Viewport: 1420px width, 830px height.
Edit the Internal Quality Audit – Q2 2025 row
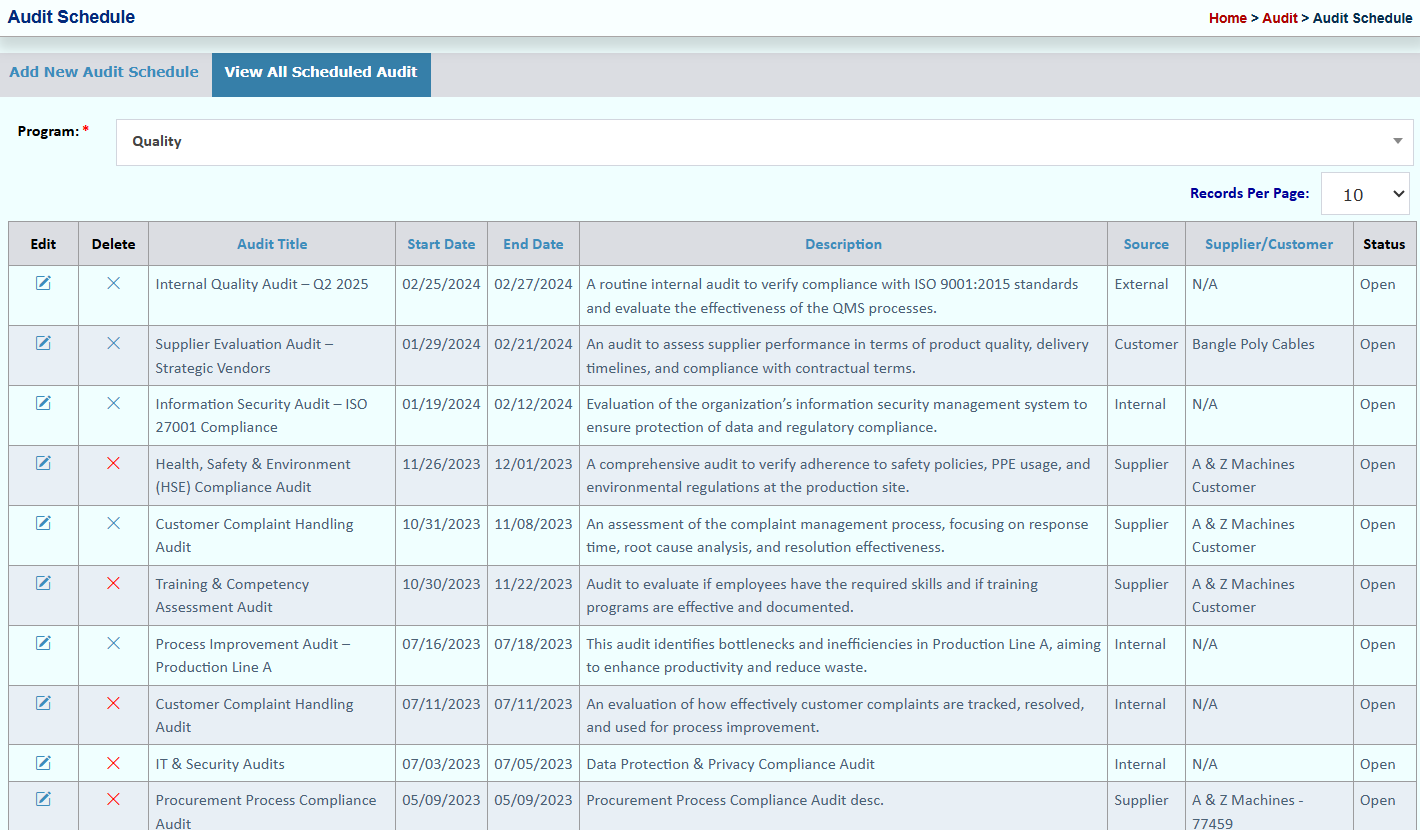coord(43,283)
